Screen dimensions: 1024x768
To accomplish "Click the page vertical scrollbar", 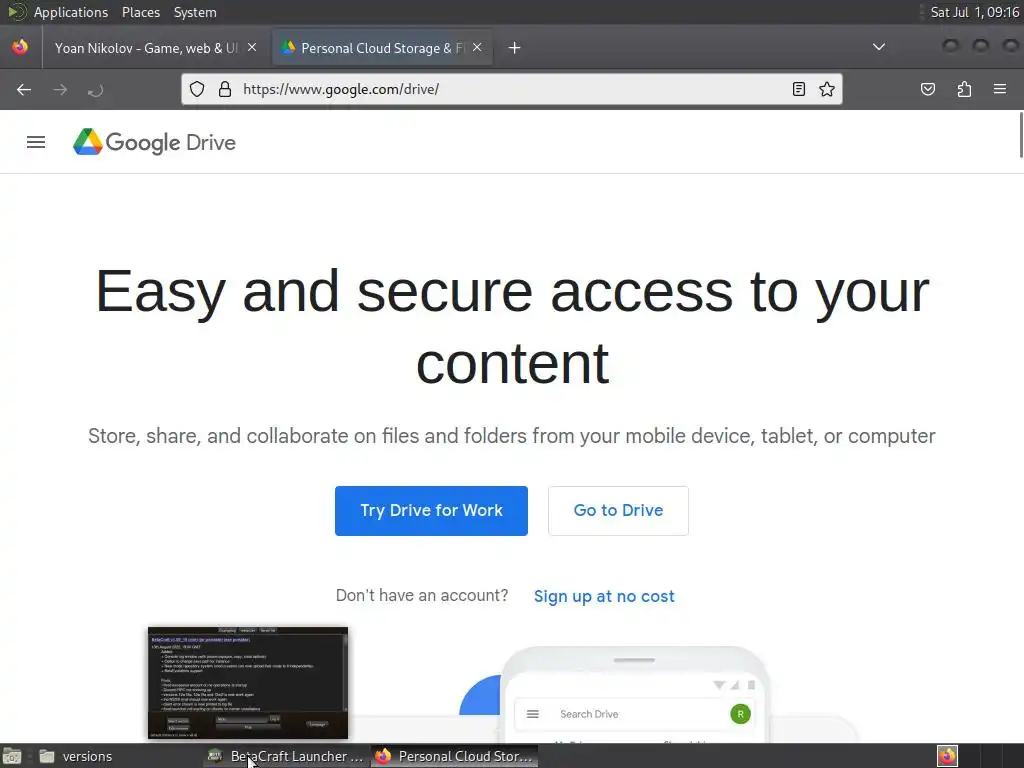I will (1021, 135).
